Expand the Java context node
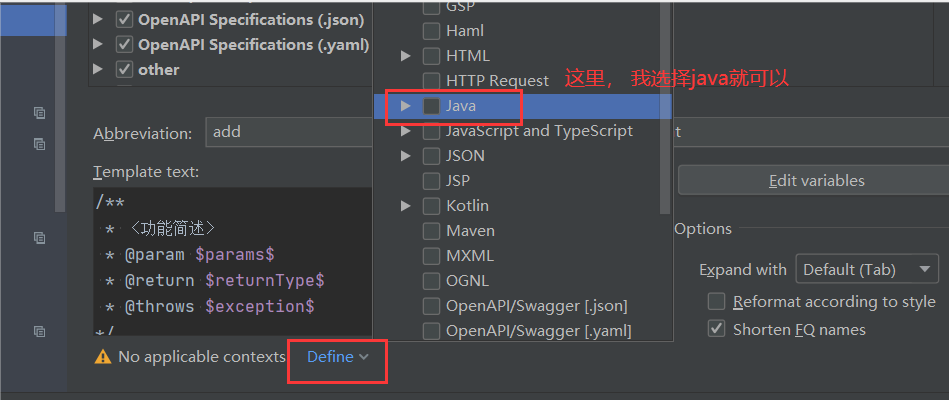The height and width of the screenshot is (400, 949). point(406,106)
